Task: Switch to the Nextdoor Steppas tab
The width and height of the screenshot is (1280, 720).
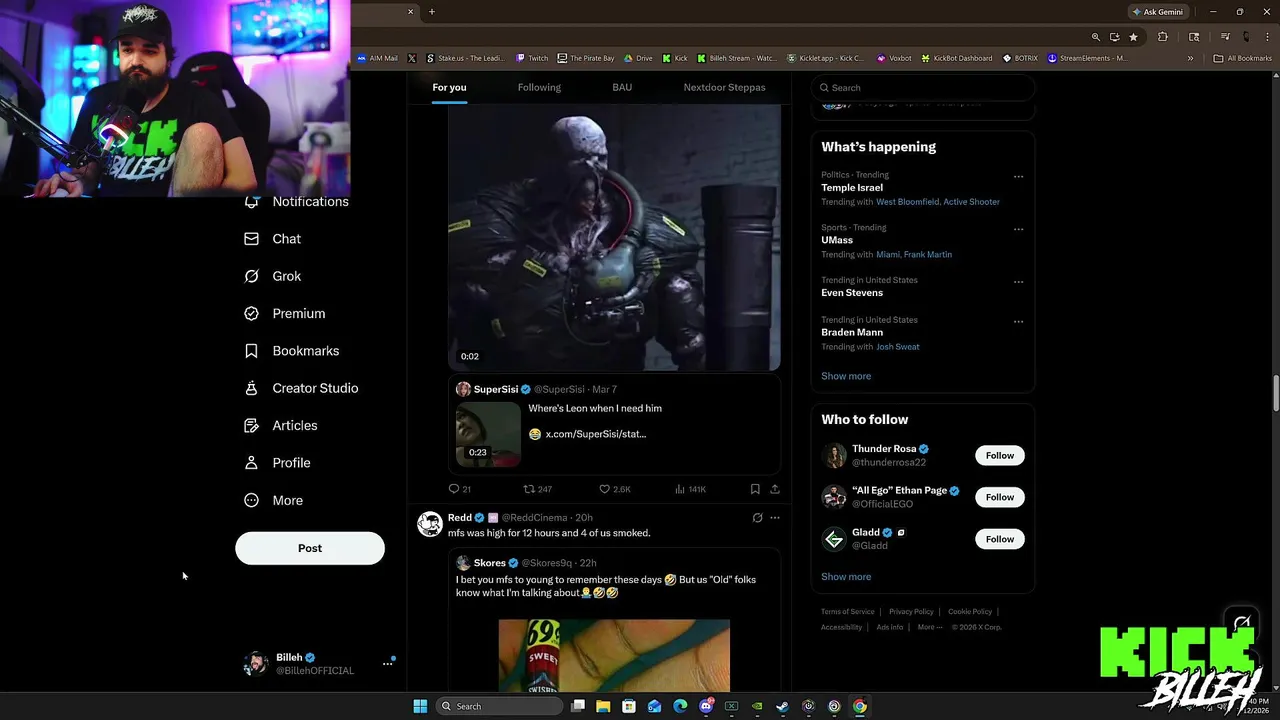Action: coord(724,87)
